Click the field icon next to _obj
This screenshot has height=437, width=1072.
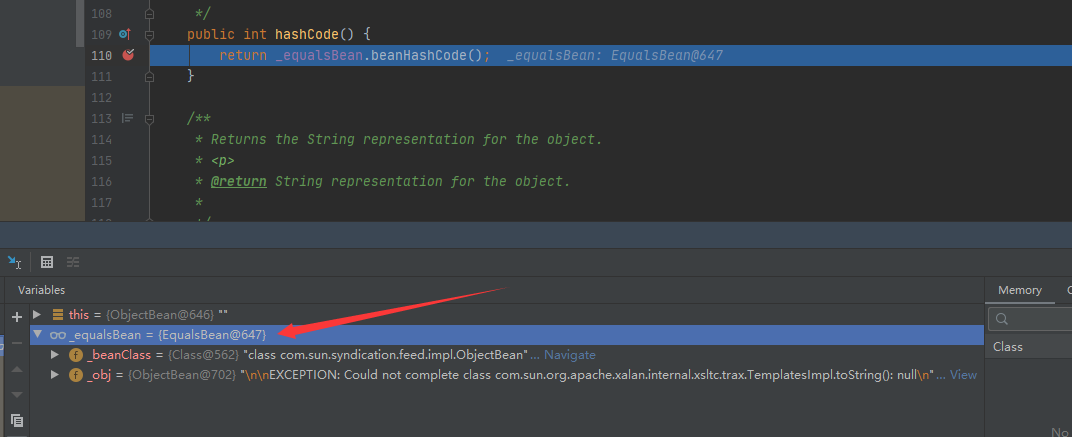[x=76, y=375]
